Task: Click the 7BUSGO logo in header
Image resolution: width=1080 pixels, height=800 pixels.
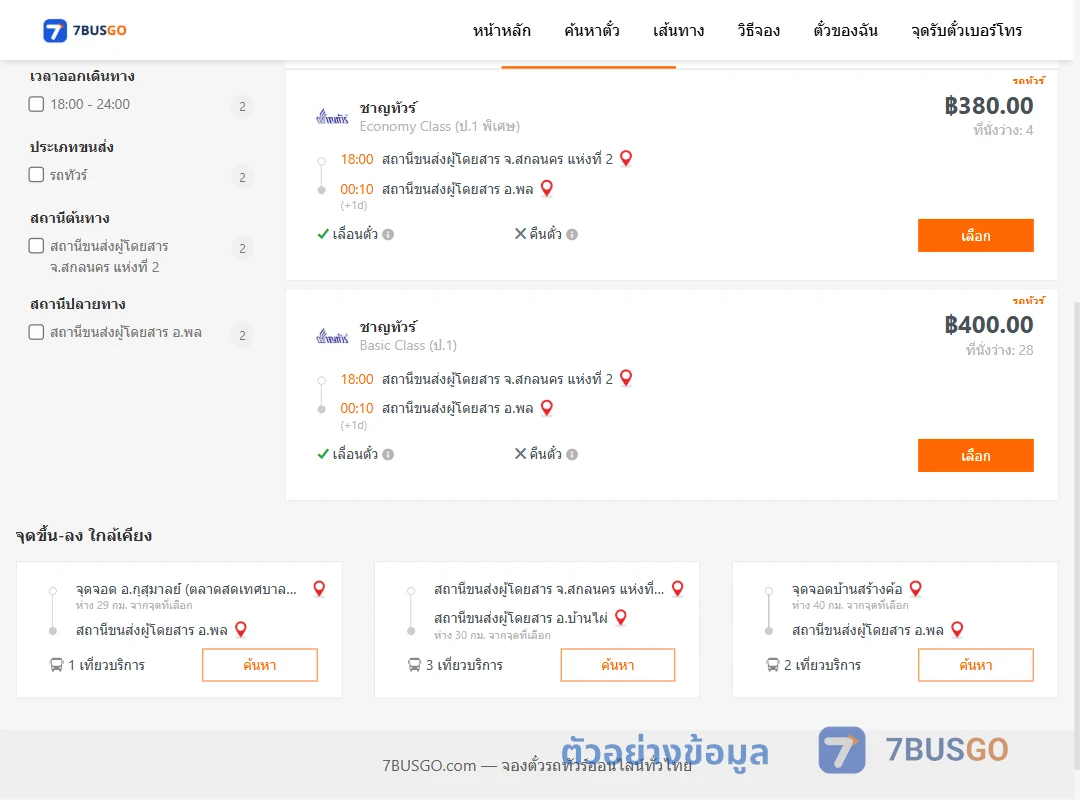Action: [x=85, y=30]
